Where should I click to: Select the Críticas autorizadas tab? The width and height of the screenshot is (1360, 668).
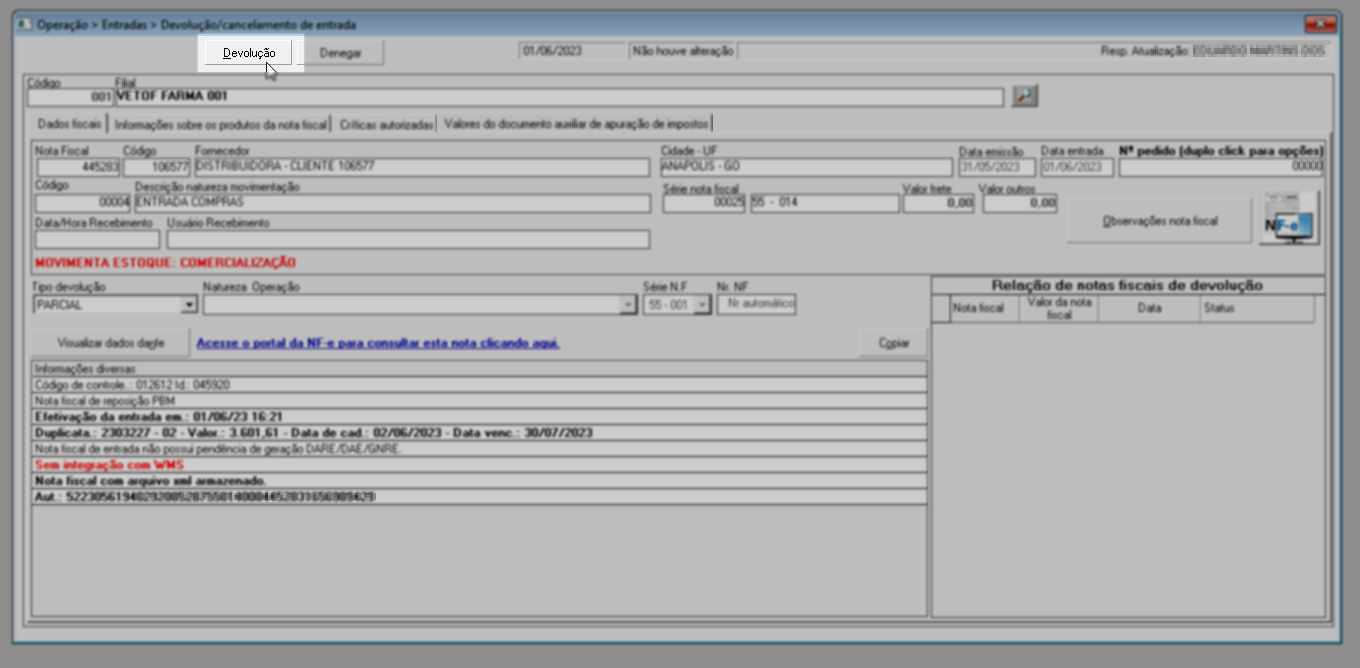386,125
